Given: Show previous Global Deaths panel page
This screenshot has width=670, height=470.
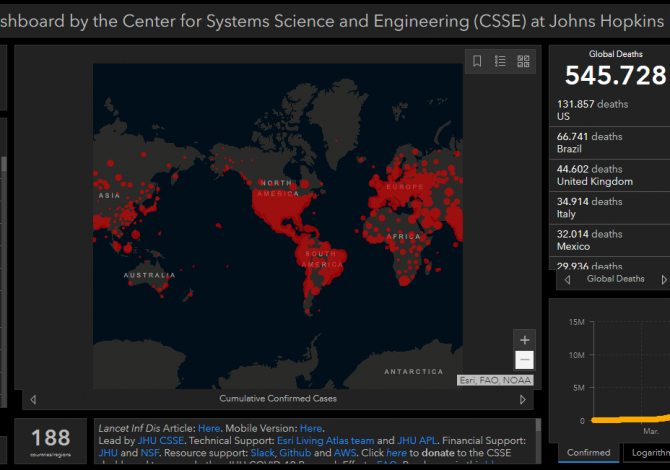Looking at the screenshot, I should 567,279.
